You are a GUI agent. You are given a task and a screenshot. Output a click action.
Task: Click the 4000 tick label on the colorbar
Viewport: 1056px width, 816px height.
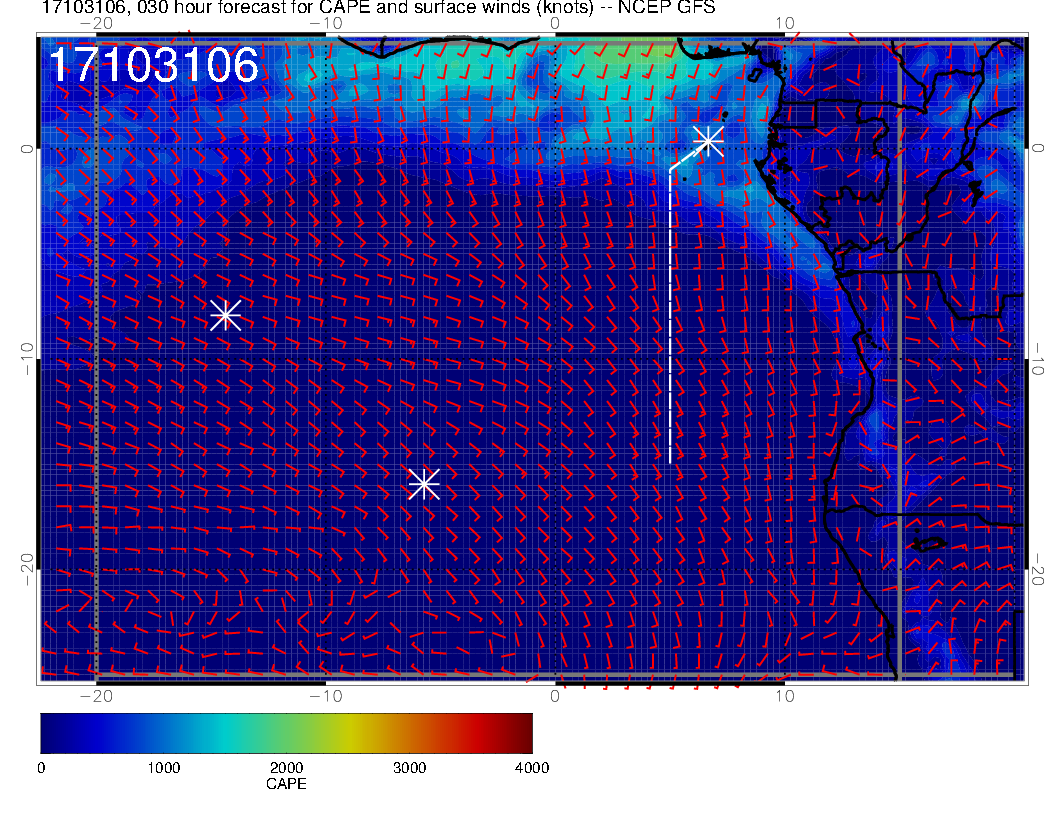pos(531,768)
